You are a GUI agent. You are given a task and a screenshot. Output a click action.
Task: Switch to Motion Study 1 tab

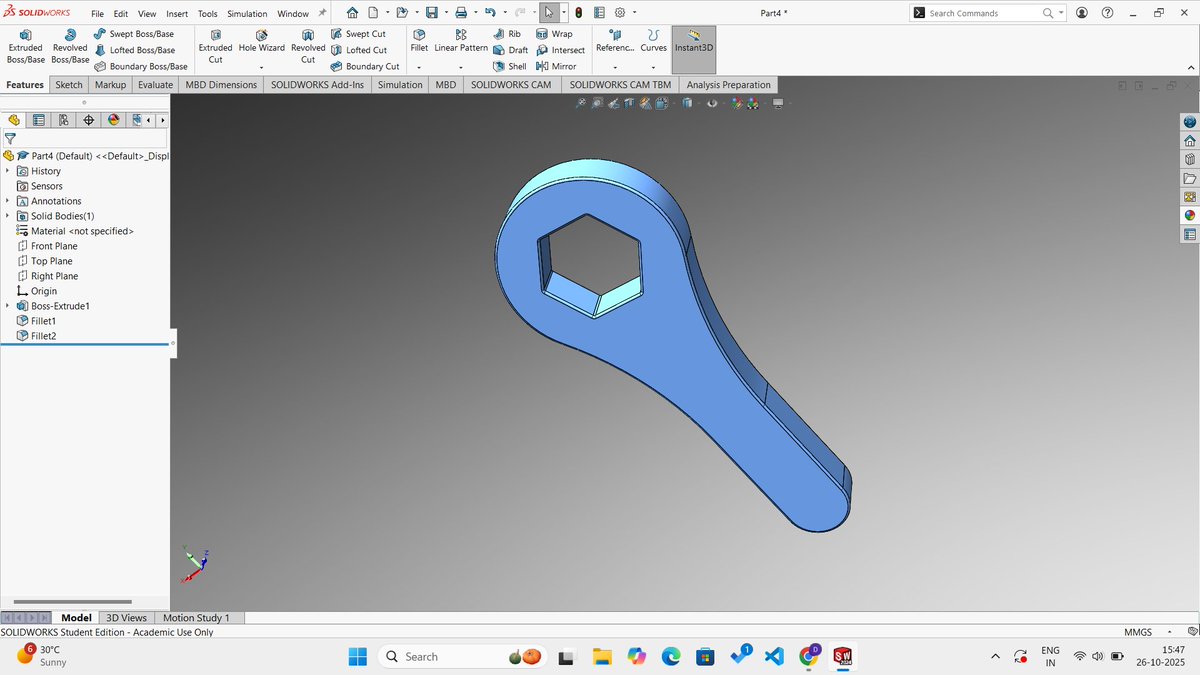pyautogui.click(x=196, y=618)
